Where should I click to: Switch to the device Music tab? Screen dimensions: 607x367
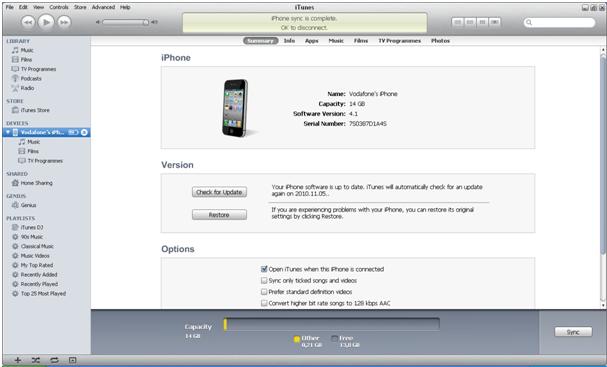(336, 41)
